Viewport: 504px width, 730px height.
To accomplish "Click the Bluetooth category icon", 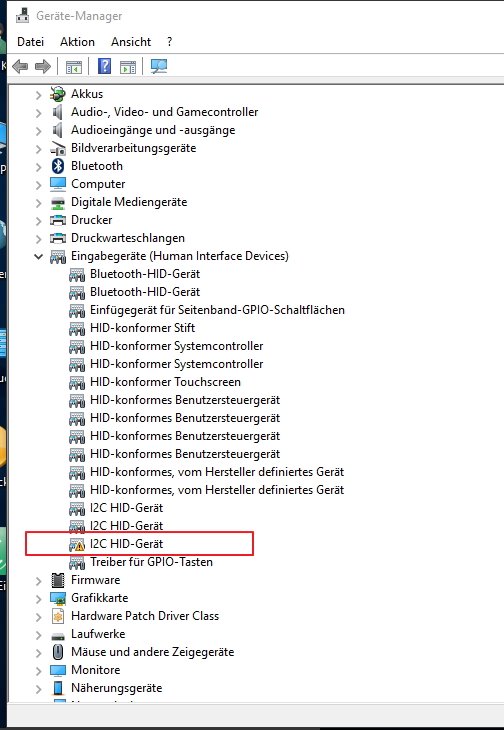I will [x=58, y=166].
